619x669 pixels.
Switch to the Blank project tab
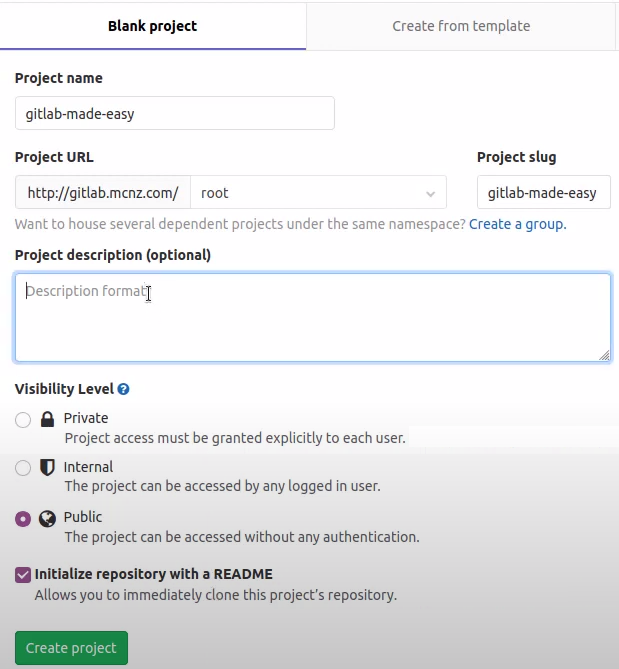(x=152, y=26)
